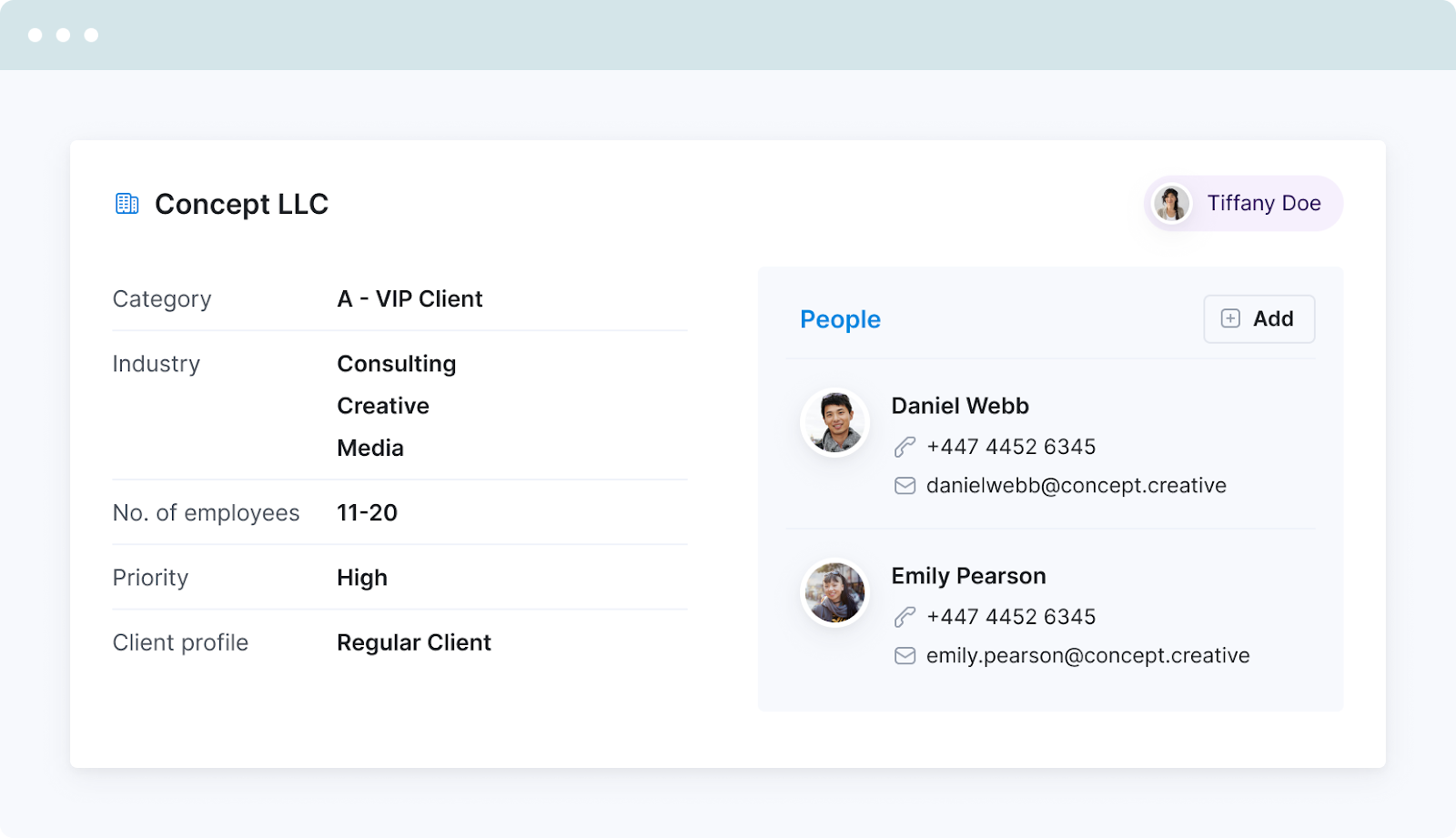Viewport: 1456px width, 838px height.
Task: Select the People section heading
Action: 840,319
